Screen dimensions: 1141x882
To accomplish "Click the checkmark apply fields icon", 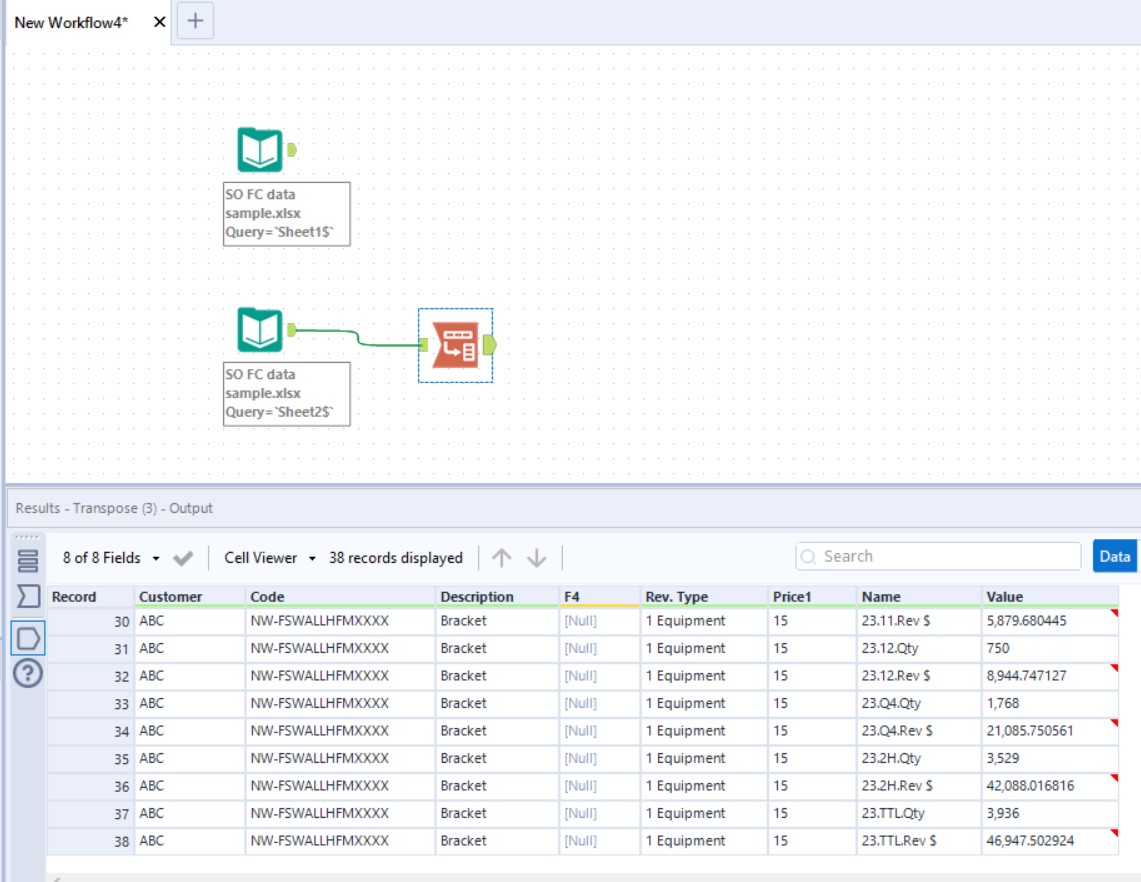I will pos(183,558).
